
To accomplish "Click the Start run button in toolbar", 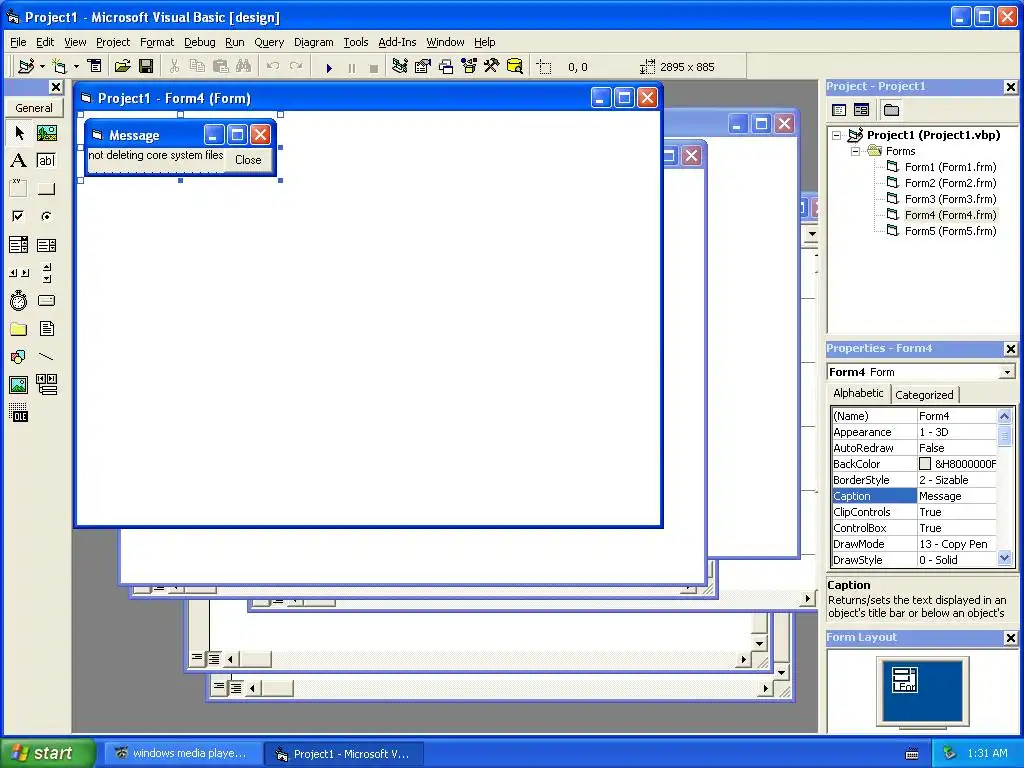I will point(329,67).
